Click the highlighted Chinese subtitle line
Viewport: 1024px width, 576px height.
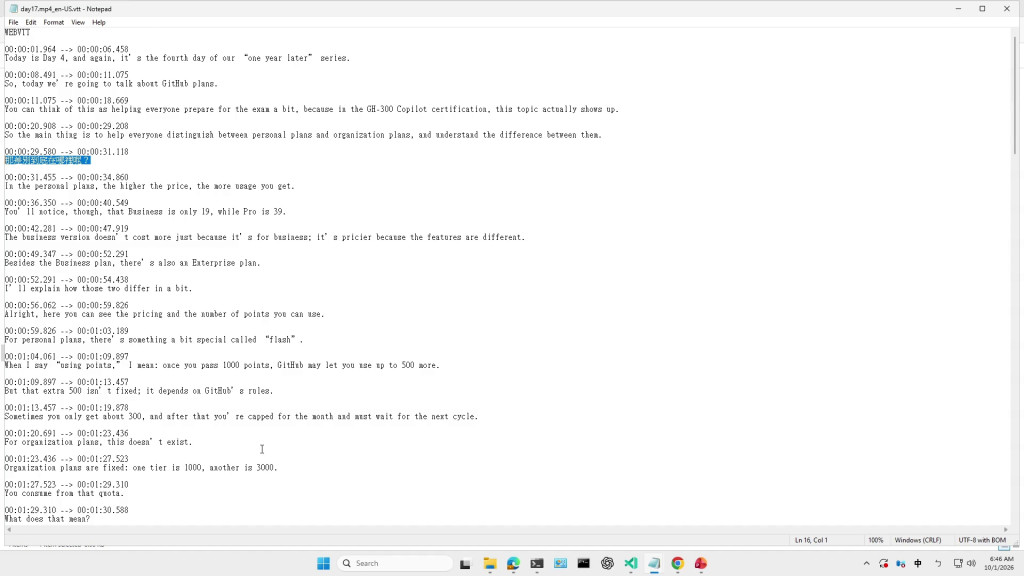pyautogui.click(x=47, y=160)
